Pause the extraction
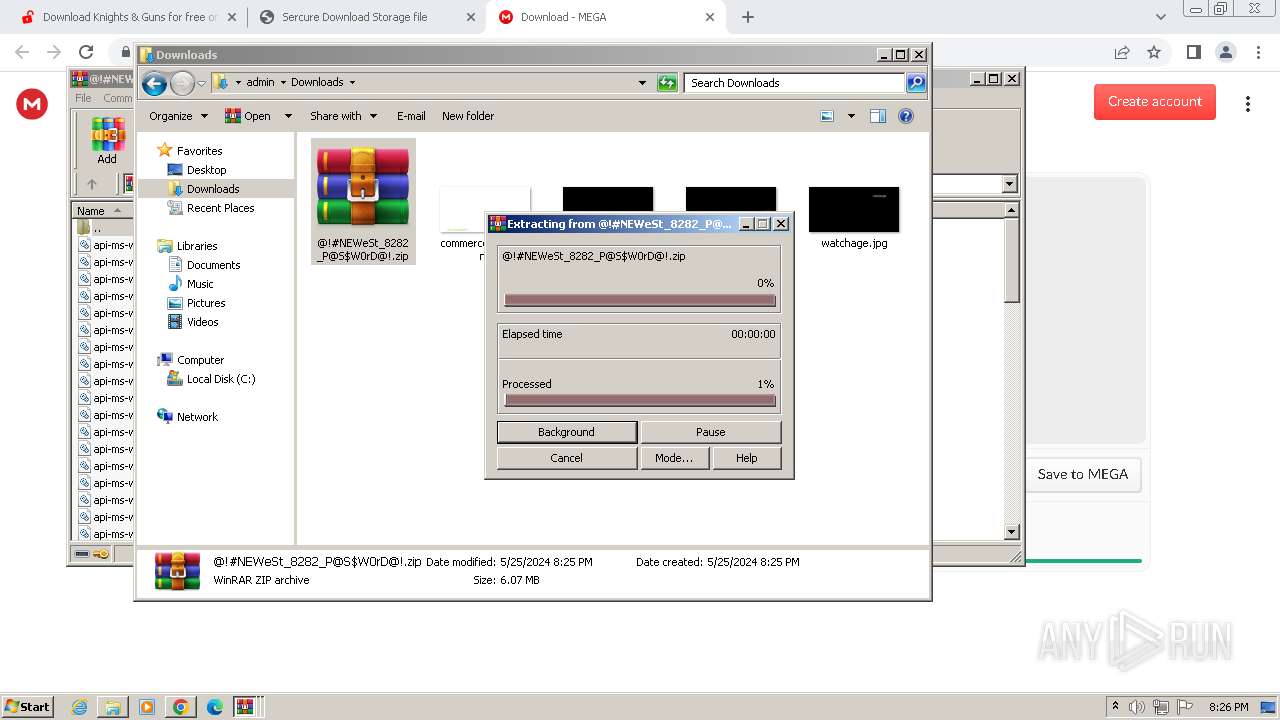Viewport: 1280px width, 720px height. pos(710,432)
